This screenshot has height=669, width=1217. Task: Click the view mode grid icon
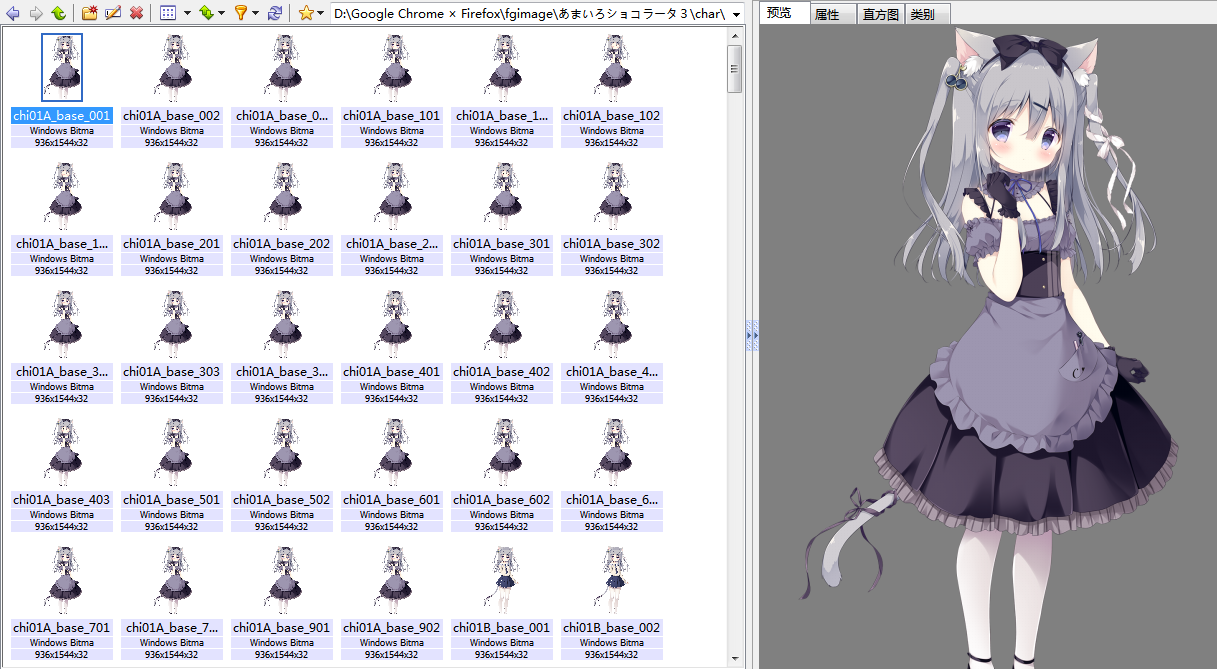click(x=168, y=13)
